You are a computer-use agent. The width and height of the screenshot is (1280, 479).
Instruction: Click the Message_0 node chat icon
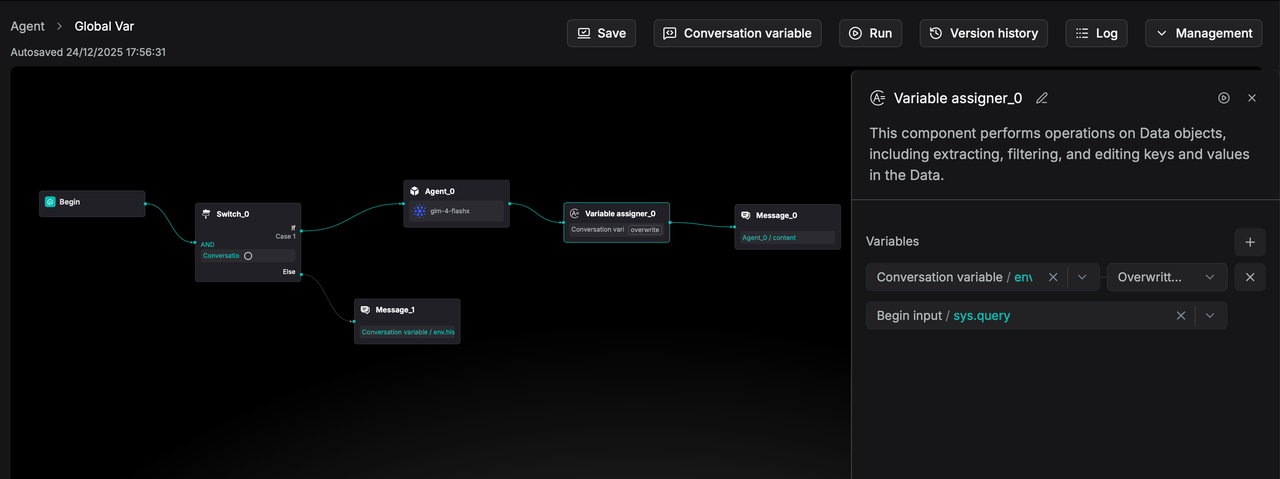745,215
